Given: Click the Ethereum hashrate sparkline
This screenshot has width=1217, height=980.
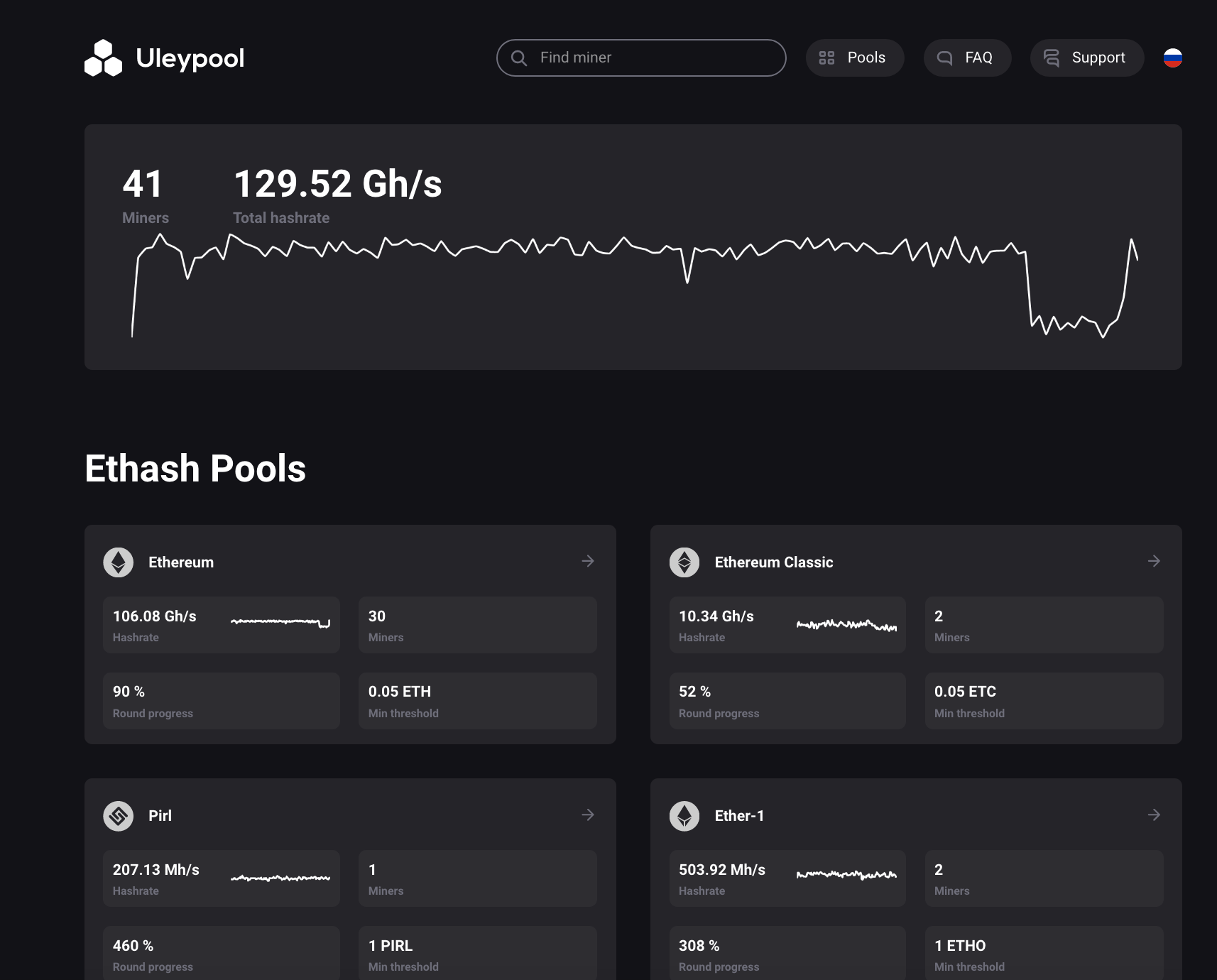Looking at the screenshot, I should [x=280, y=623].
